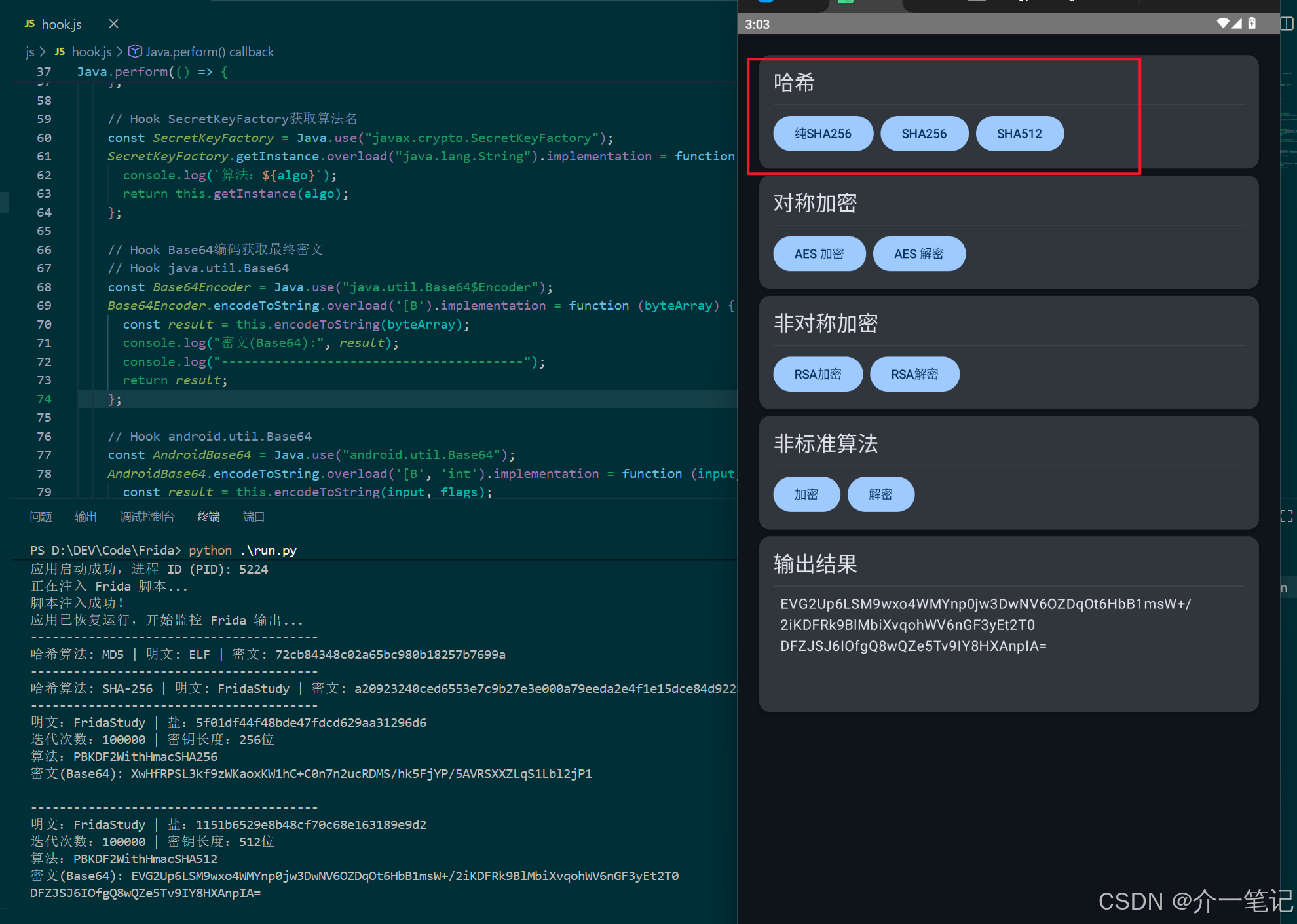This screenshot has width=1297, height=924.
Task: Click the Wi-Fi icon in the Android status bar
Action: (x=1222, y=24)
